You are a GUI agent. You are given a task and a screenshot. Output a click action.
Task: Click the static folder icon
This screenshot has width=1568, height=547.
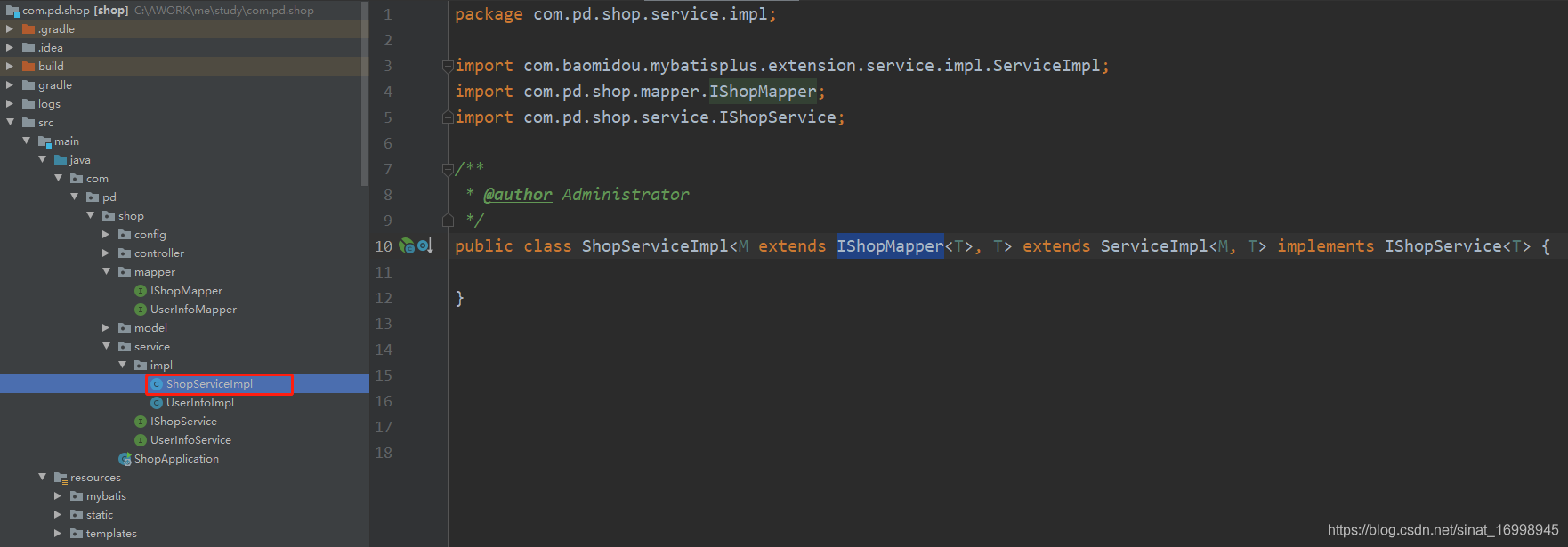tap(77, 514)
